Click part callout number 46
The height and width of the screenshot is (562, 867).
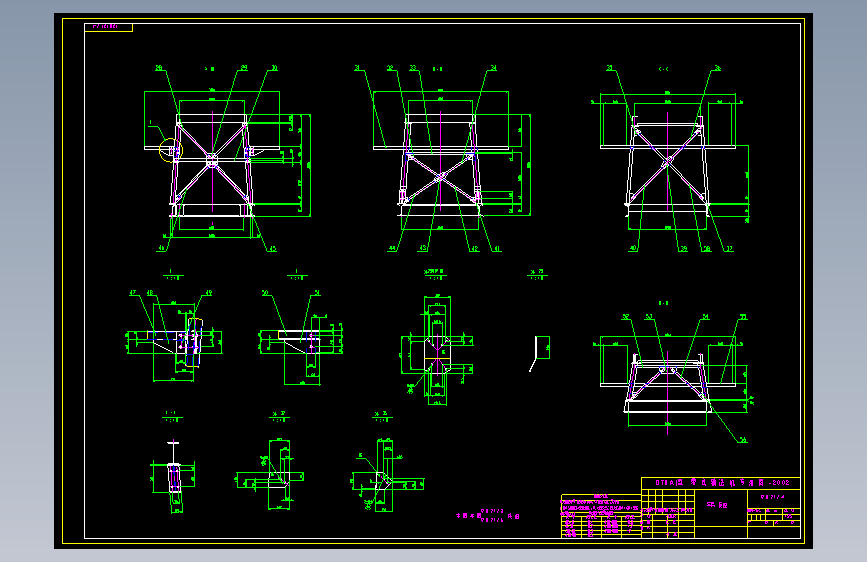[161, 248]
